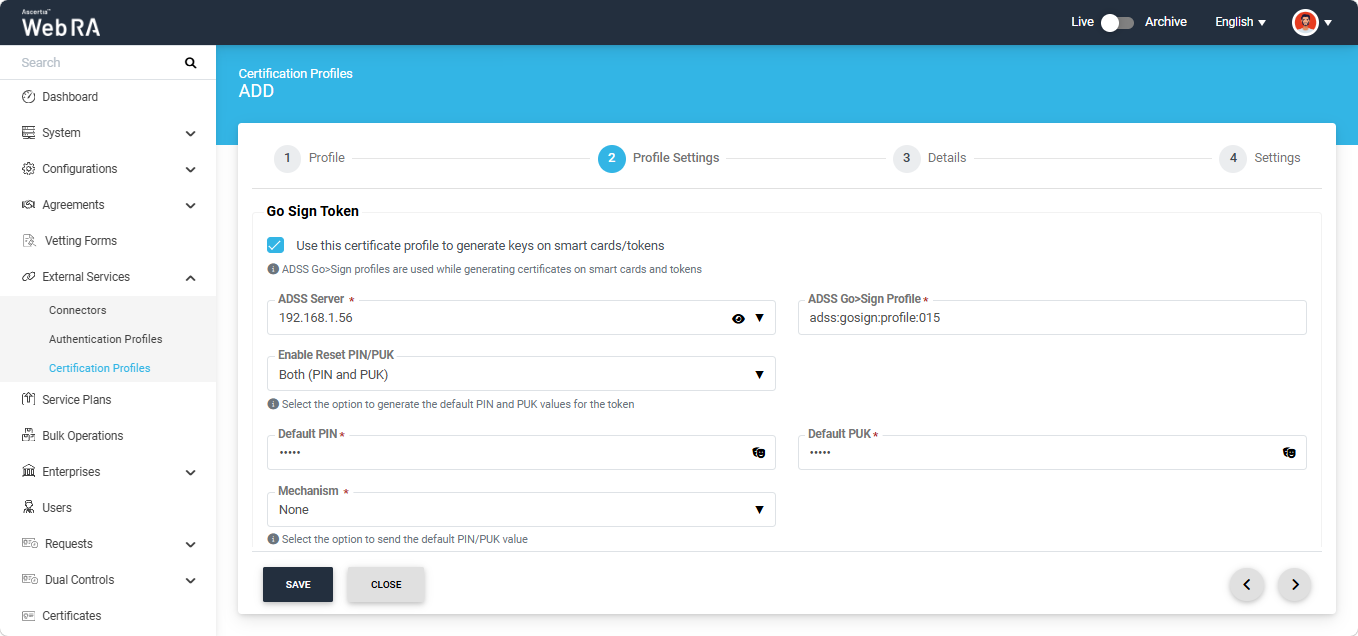
Task: Jump to step 3 Details
Action: pos(930,158)
